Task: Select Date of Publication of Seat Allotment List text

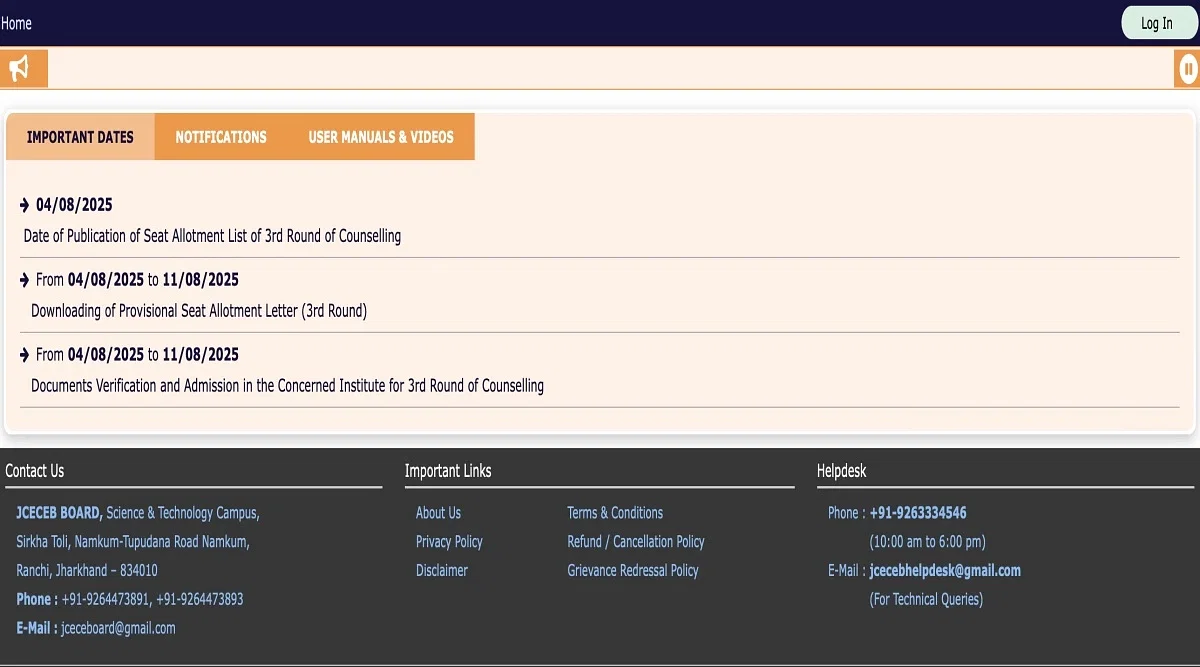Action: pyautogui.click(x=212, y=236)
